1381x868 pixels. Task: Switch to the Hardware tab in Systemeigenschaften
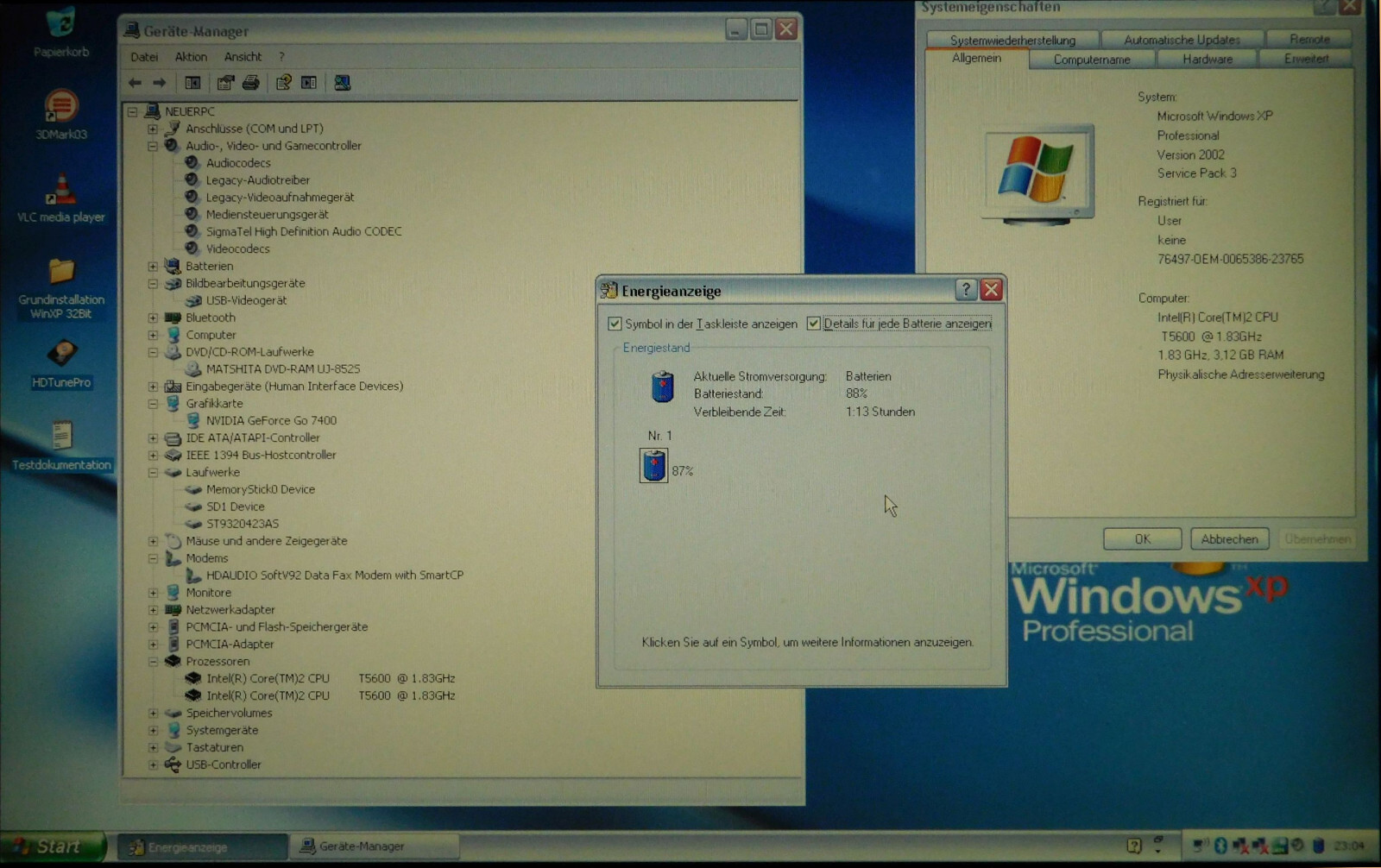coord(1208,59)
